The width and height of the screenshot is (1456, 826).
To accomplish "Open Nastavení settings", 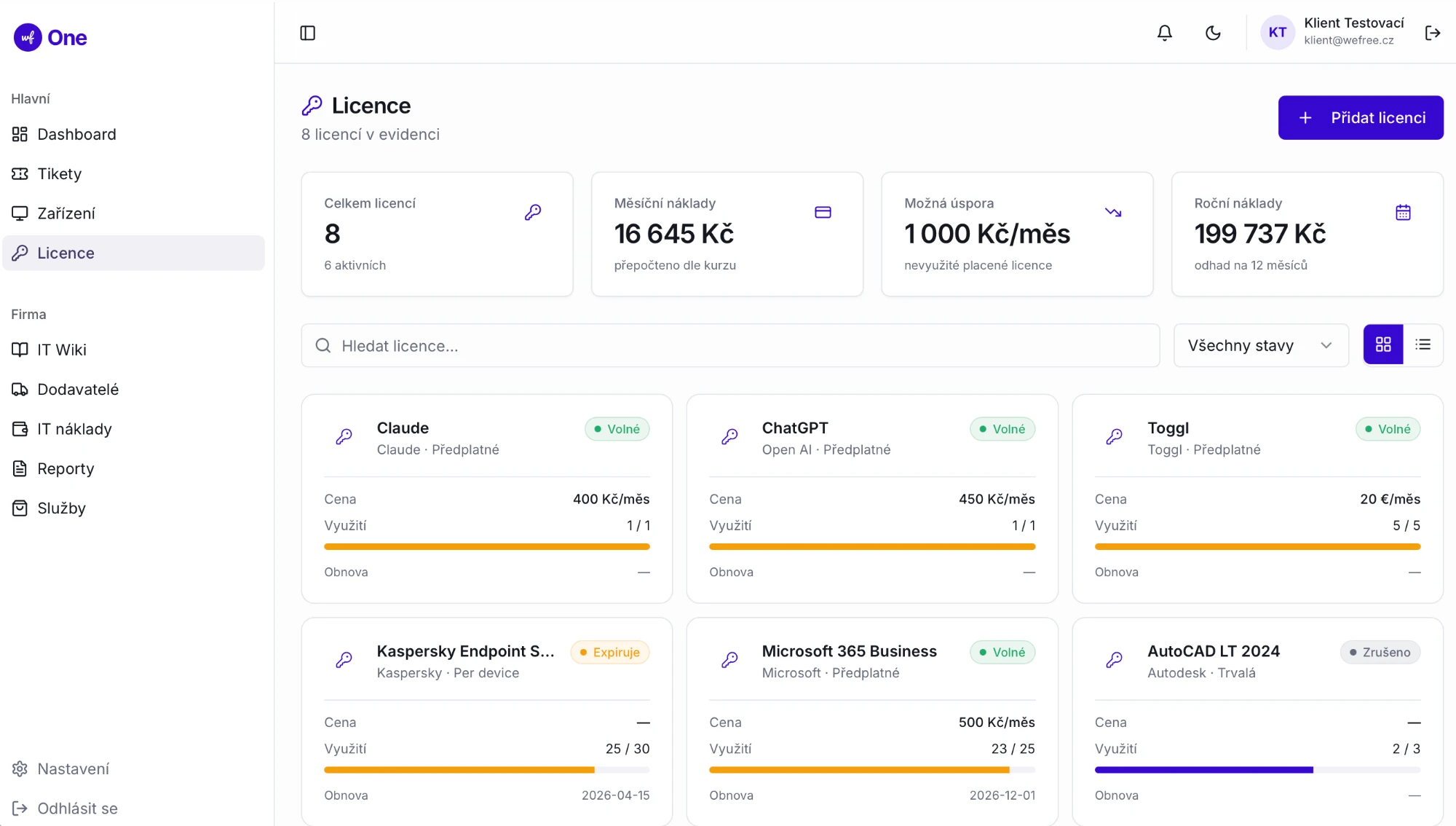I will click(x=134, y=768).
